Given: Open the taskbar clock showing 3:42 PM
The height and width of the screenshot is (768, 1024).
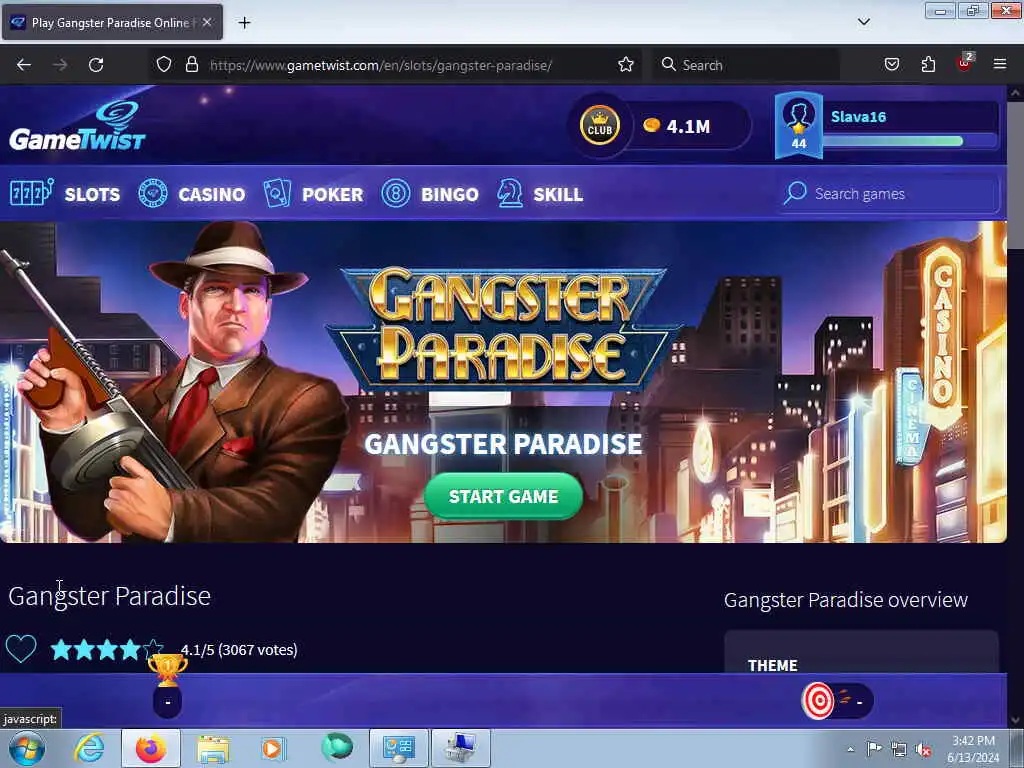Looking at the screenshot, I should [973, 749].
